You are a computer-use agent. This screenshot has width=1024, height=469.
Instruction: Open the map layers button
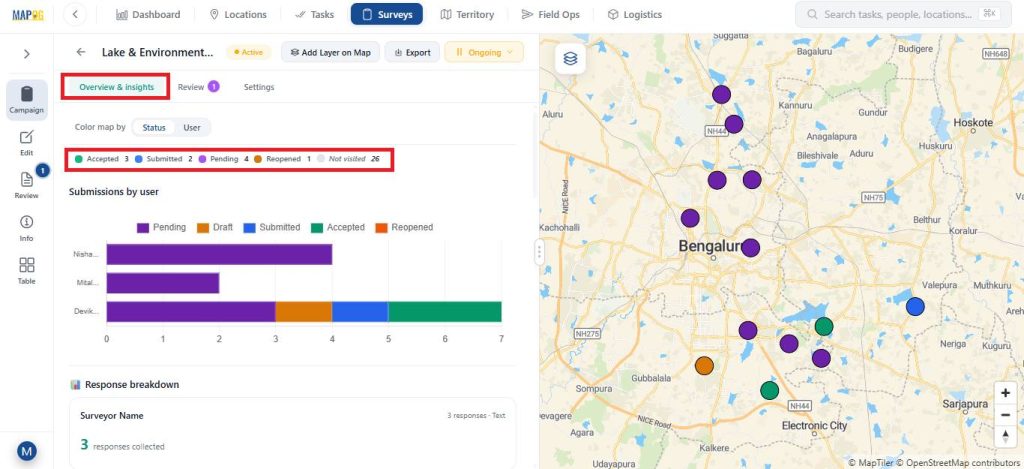coord(570,59)
